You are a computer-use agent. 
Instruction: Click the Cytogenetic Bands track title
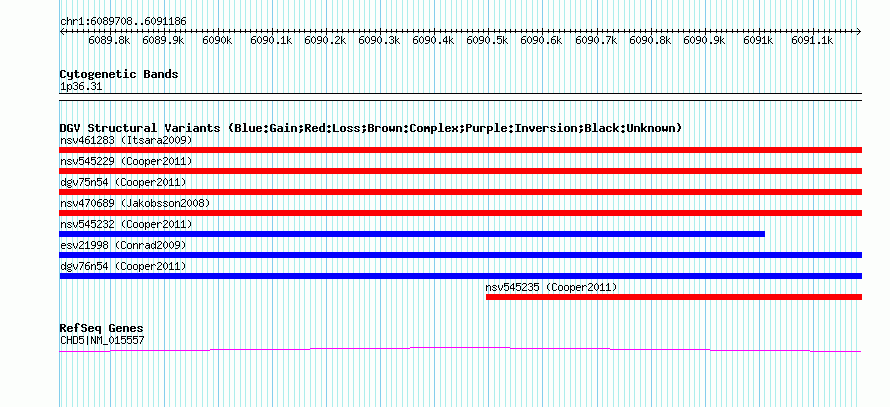(x=119, y=74)
